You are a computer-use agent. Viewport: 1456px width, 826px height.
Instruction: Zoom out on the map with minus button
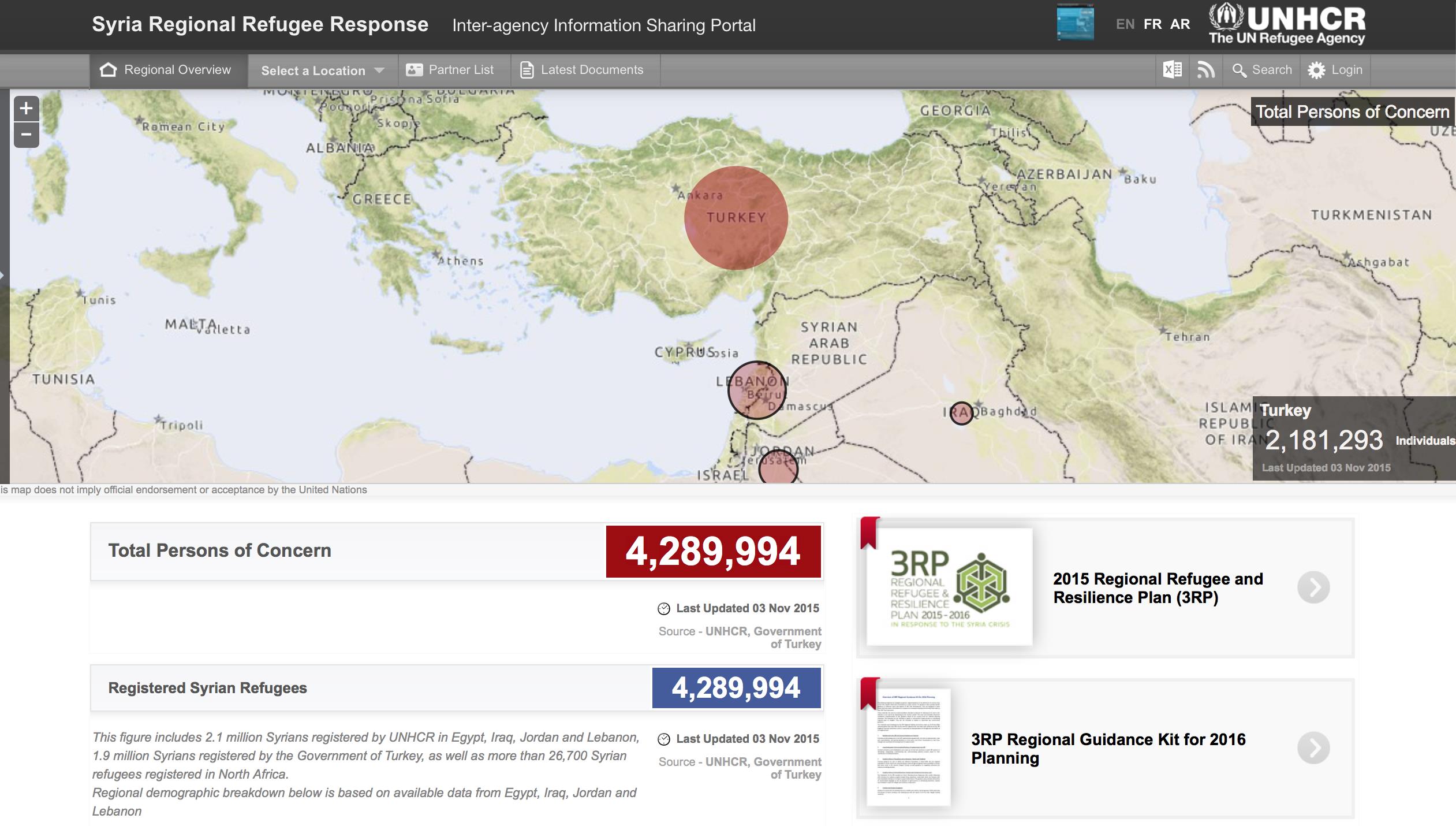click(26, 135)
